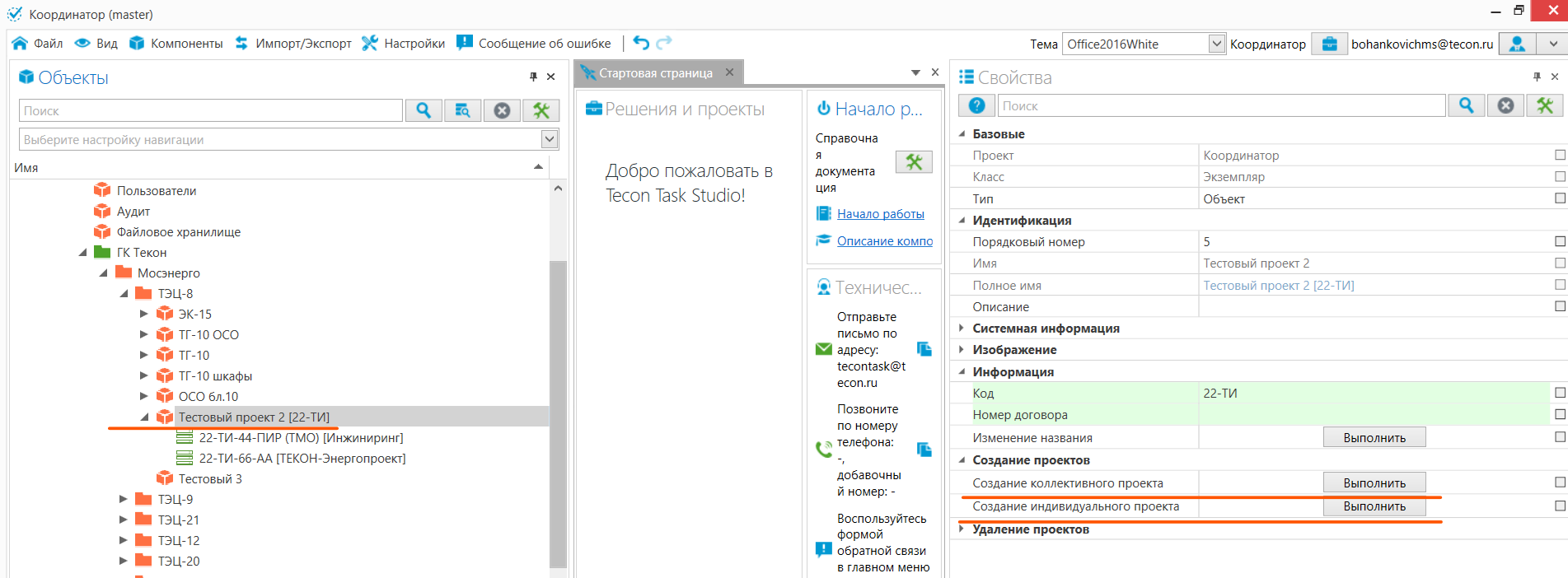Open the Начало работы link

tap(880, 214)
